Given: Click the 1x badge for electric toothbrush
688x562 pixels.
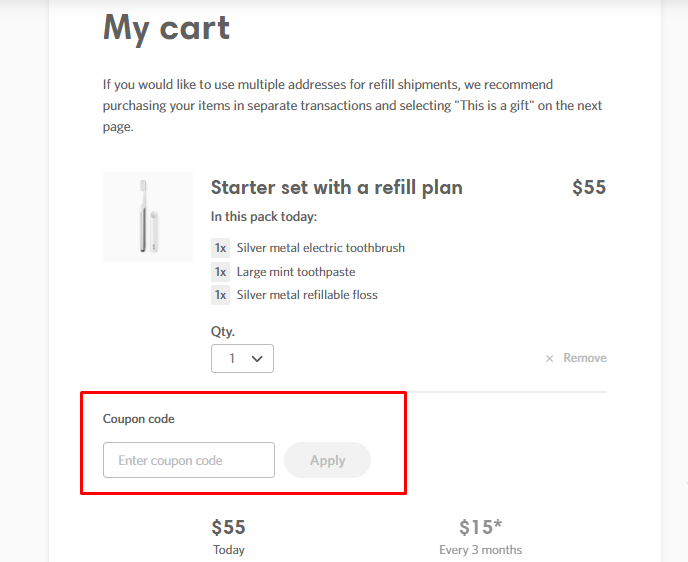Looking at the screenshot, I should point(220,248).
